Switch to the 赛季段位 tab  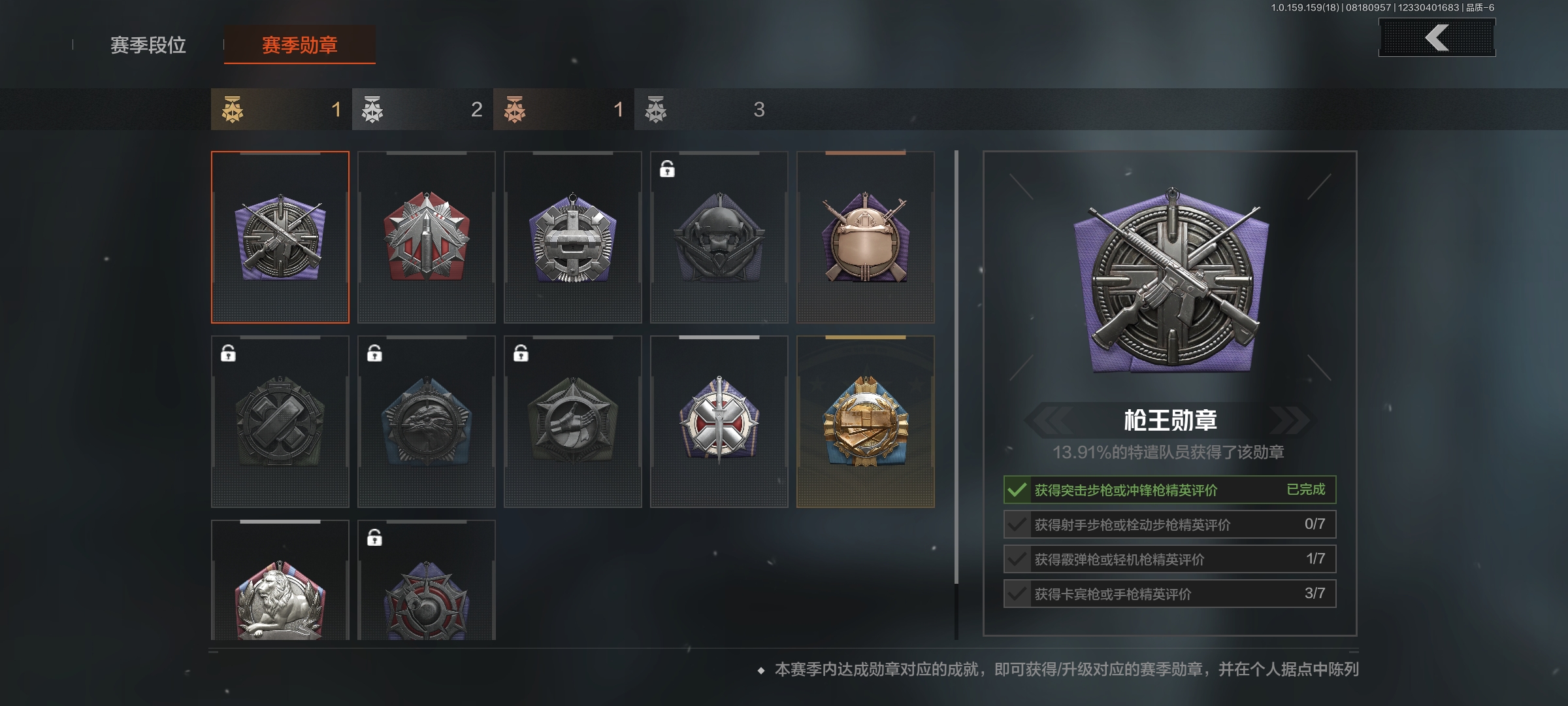pyautogui.click(x=148, y=45)
